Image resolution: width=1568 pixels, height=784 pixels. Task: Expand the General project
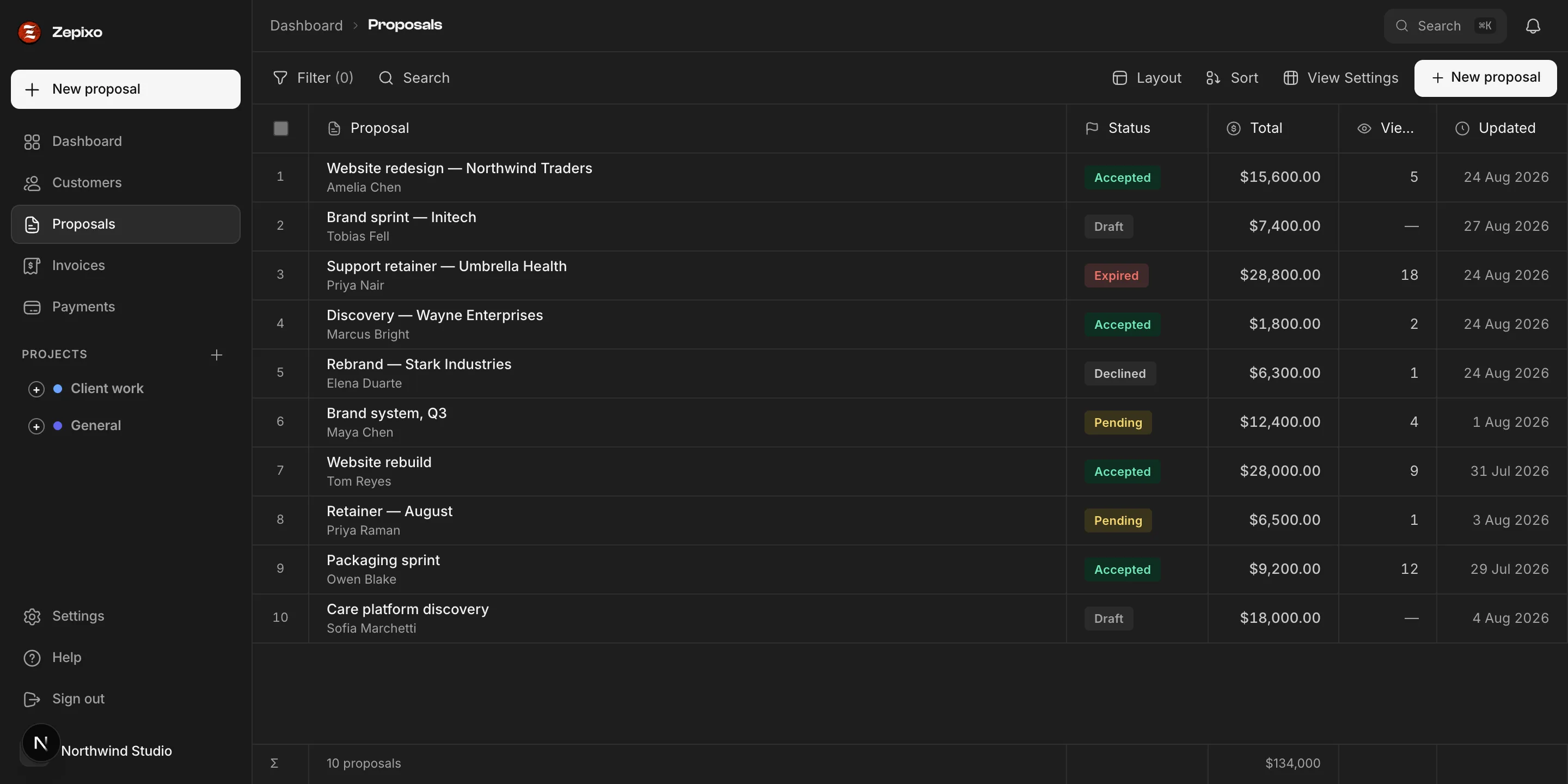click(x=36, y=426)
